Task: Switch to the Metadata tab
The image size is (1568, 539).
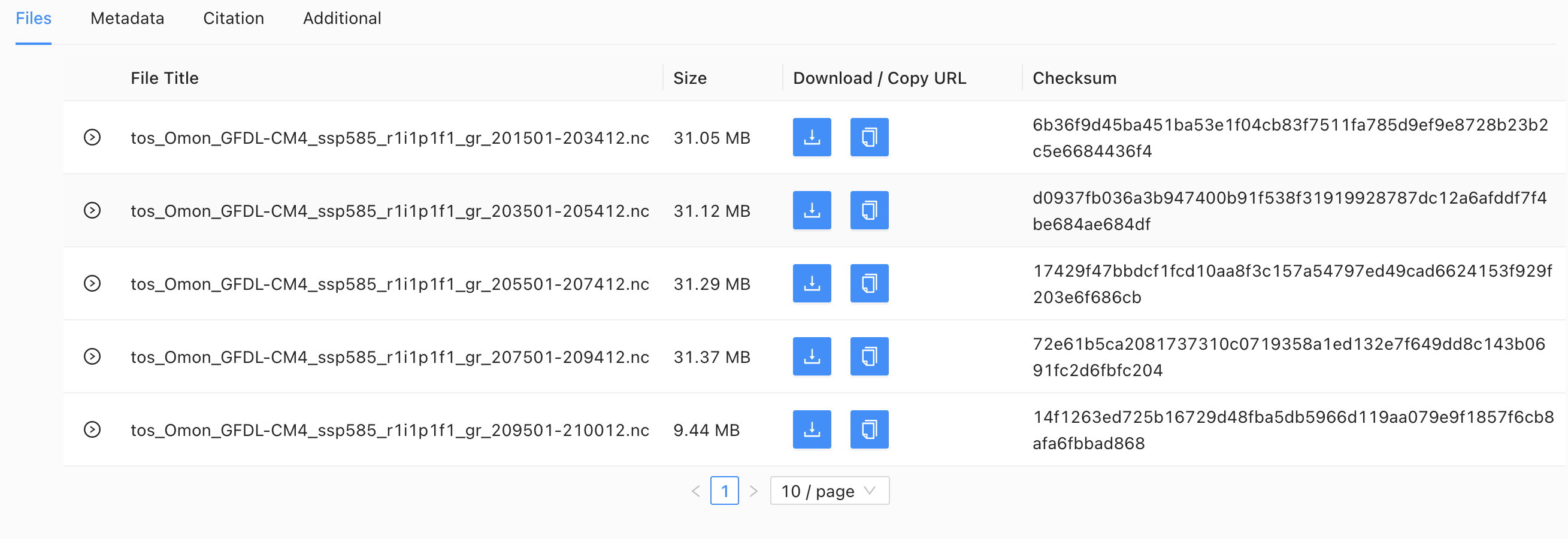Action: tap(127, 18)
